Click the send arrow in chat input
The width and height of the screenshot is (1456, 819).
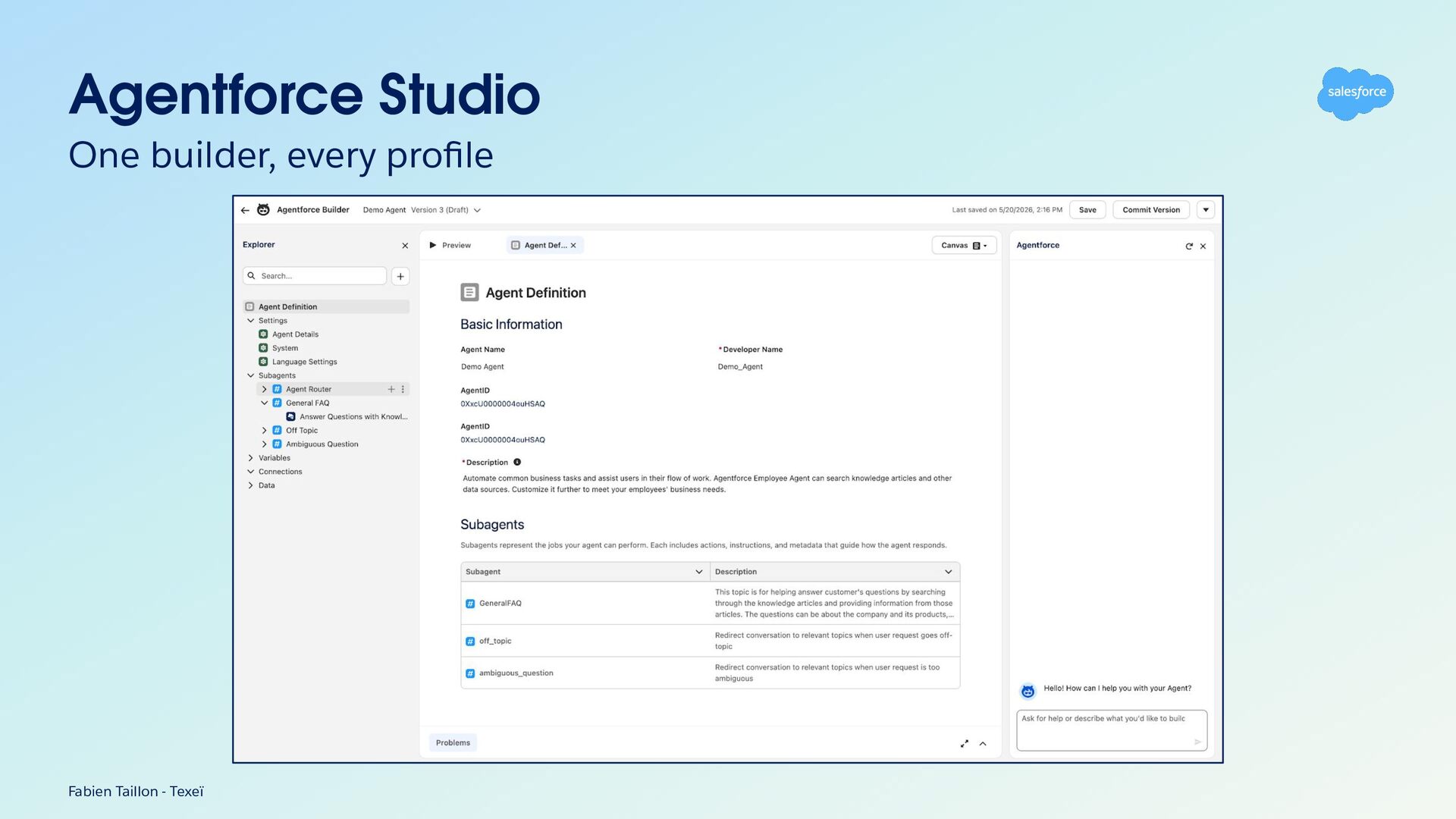(1197, 742)
